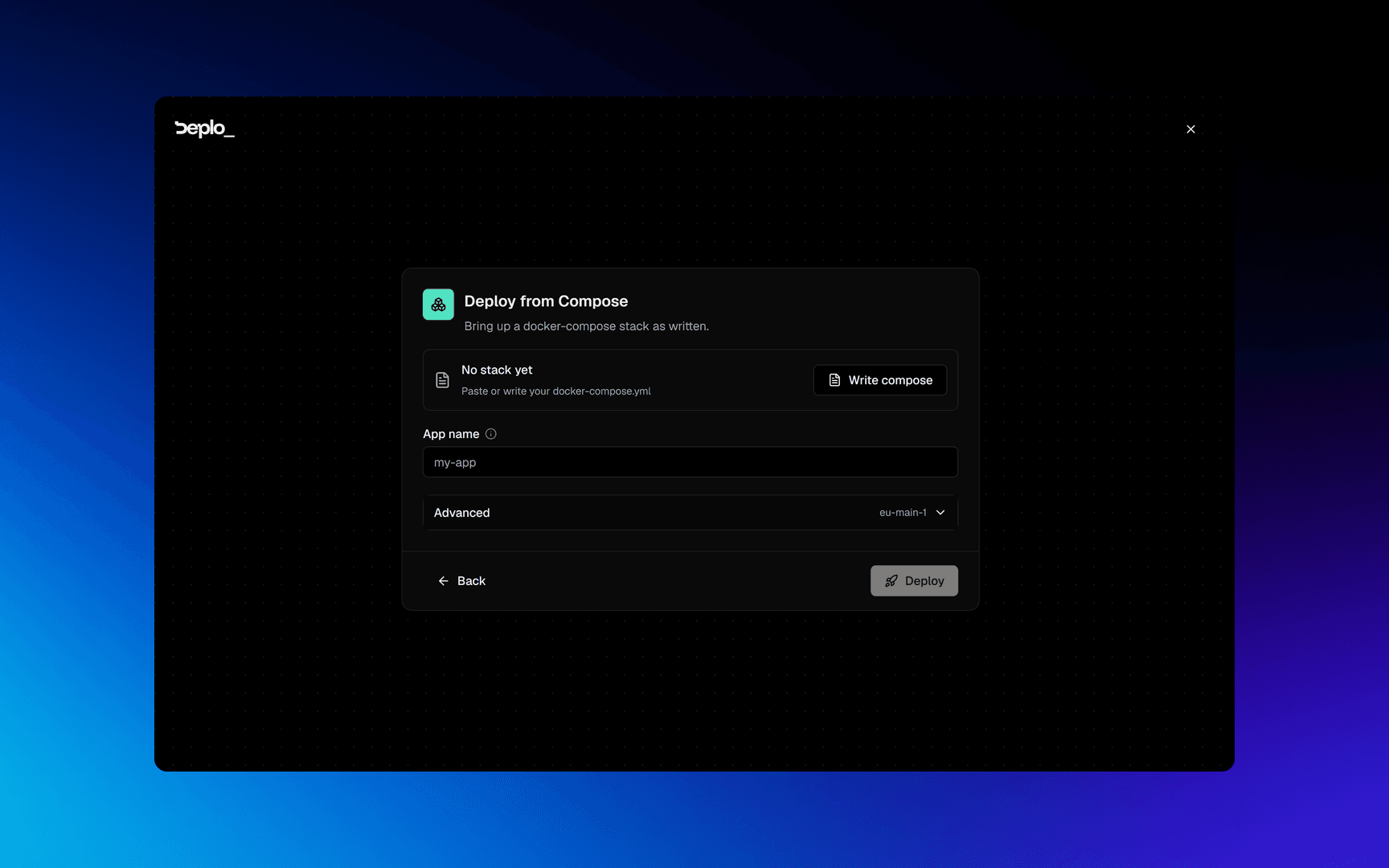
Task: Focus the my-app name input field
Action: click(690, 462)
